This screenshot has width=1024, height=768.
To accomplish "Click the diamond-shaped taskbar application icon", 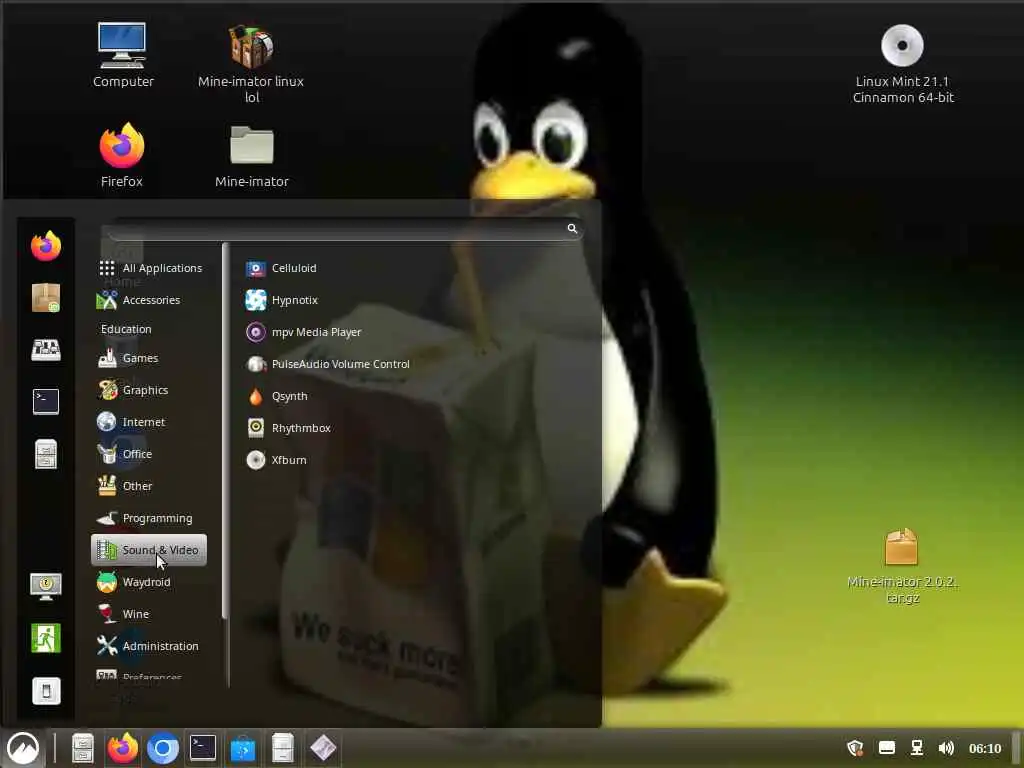I will [x=323, y=748].
